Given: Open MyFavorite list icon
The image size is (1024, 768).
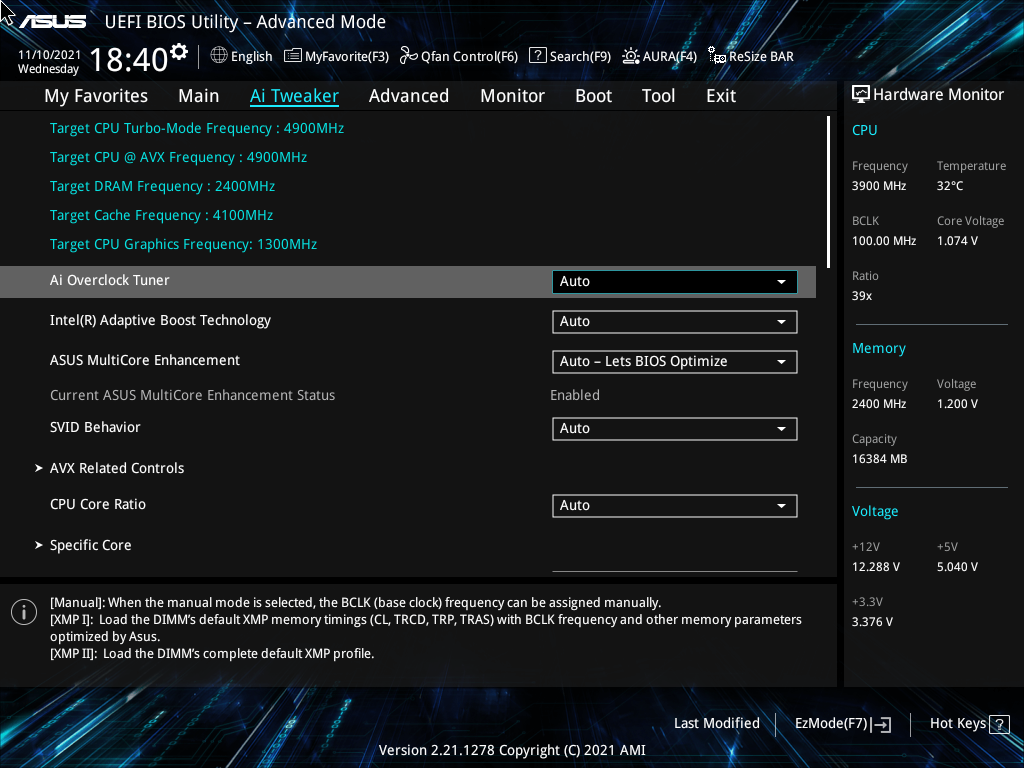Looking at the screenshot, I should (x=293, y=56).
